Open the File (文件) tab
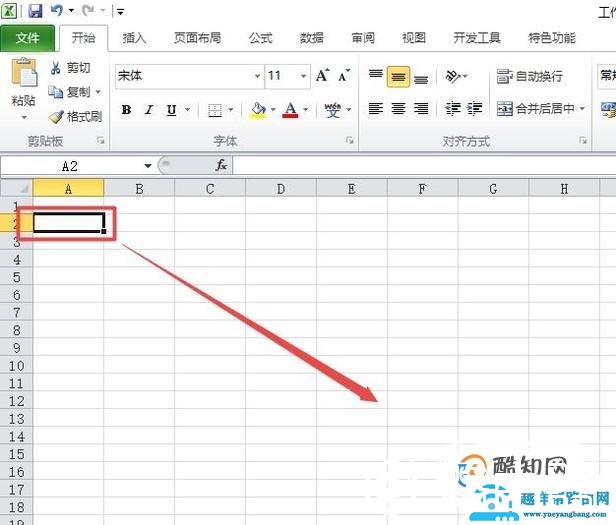Viewport: 616px width, 525px height. (28, 38)
